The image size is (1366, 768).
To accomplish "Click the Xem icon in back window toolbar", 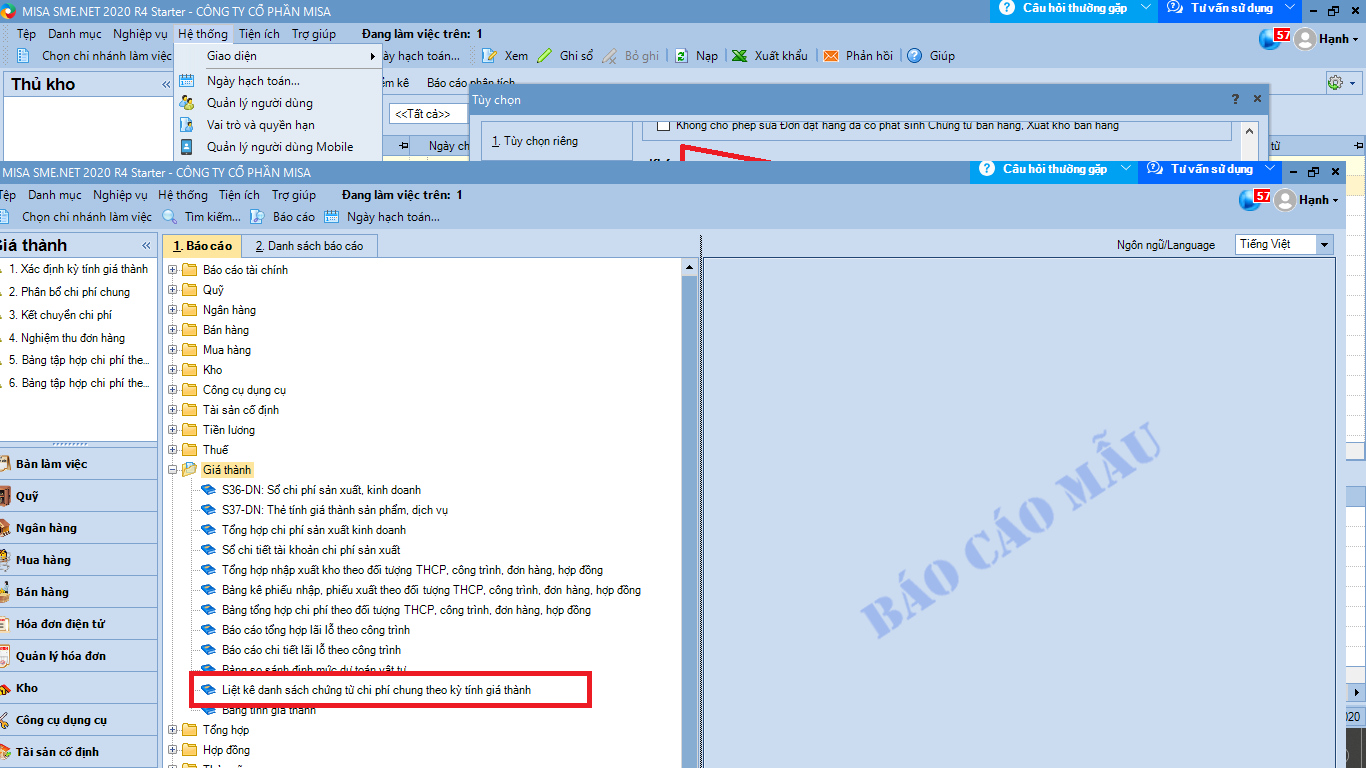I will 490,56.
